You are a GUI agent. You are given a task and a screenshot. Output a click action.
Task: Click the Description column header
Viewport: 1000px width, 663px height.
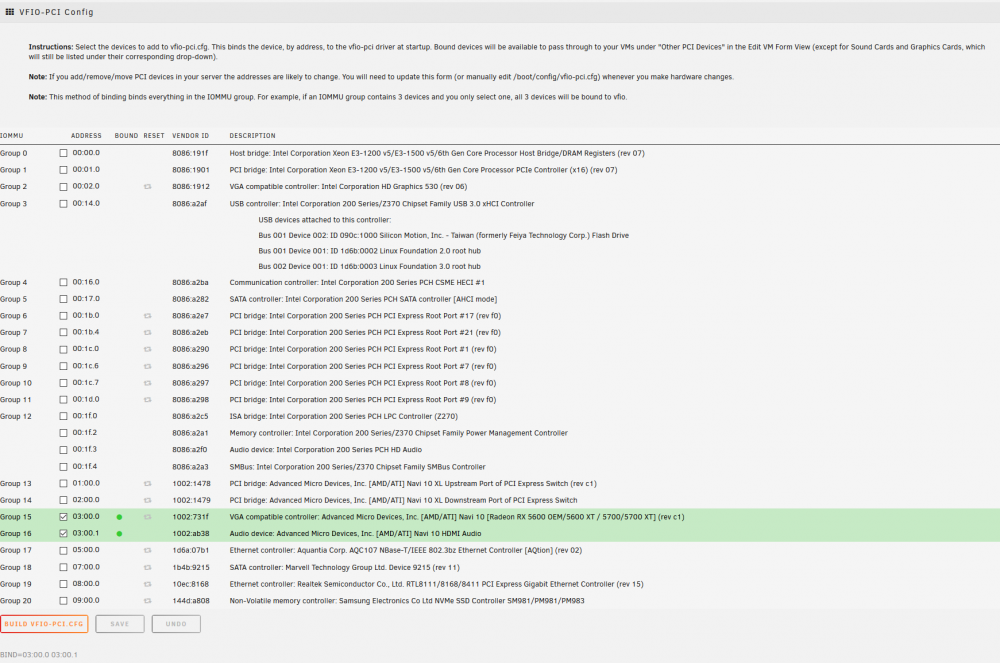click(253, 136)
